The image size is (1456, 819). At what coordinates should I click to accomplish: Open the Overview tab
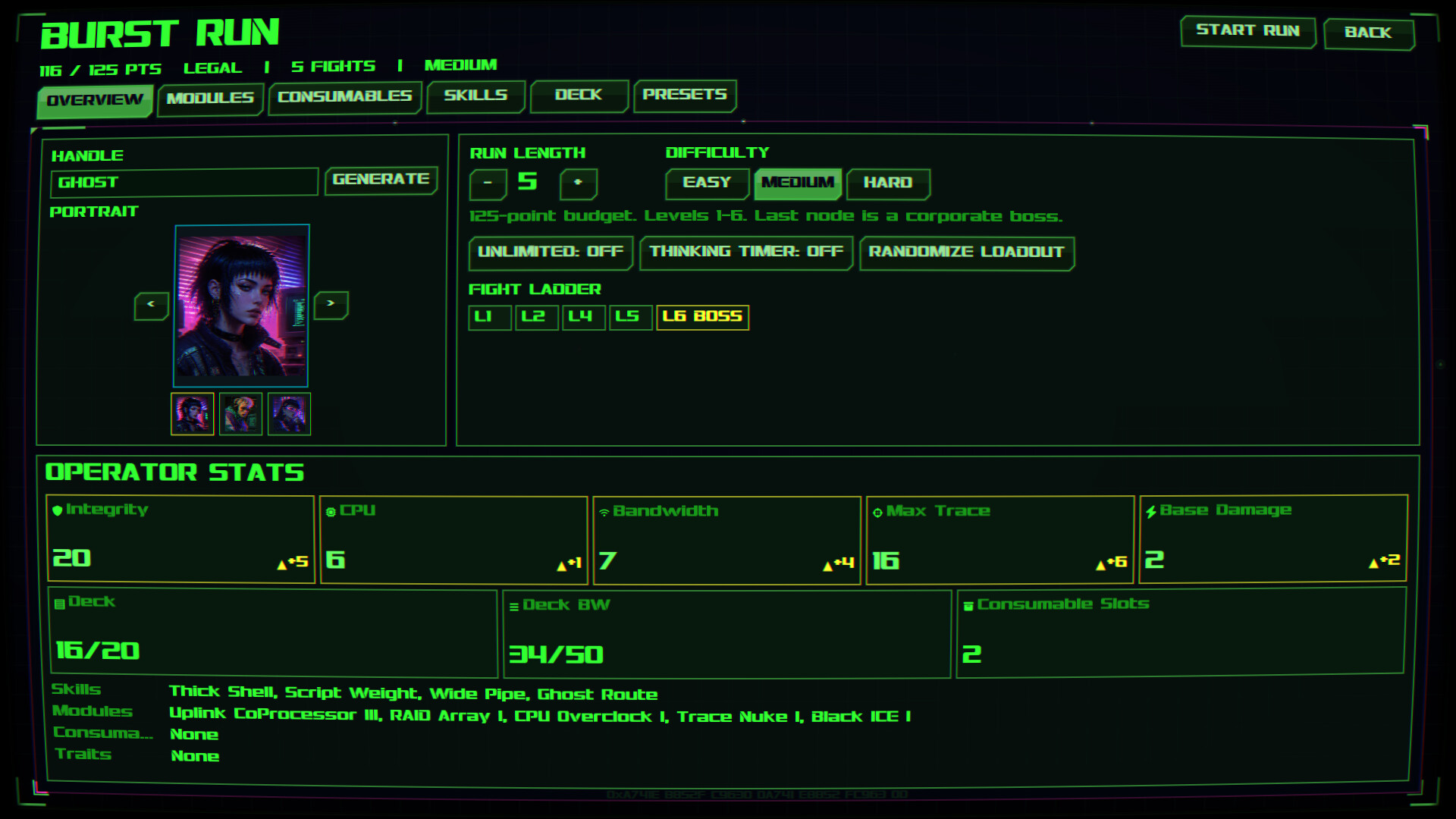pyautogui.click(x=95, y=101)
